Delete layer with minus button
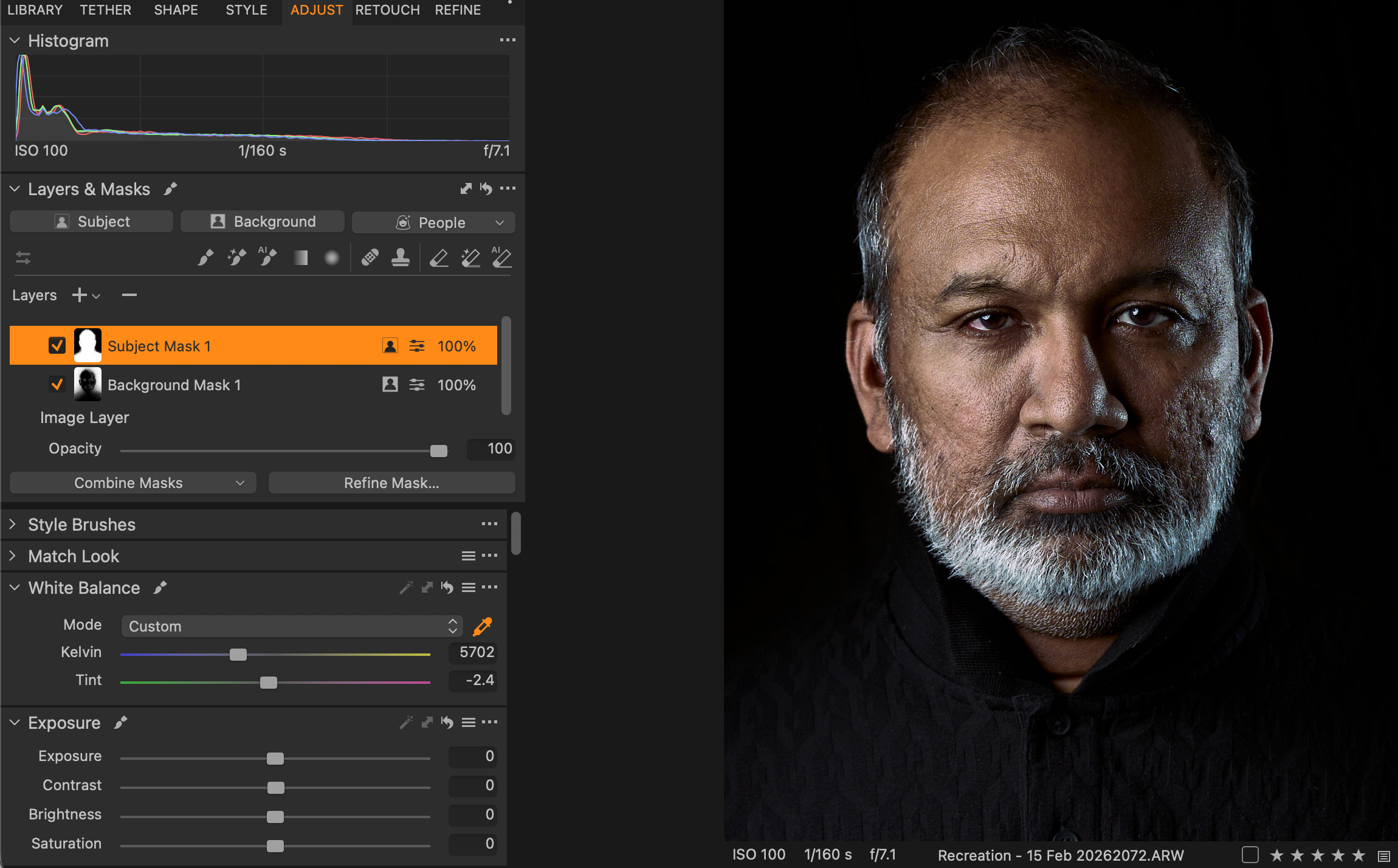 [x=129, y=295]
